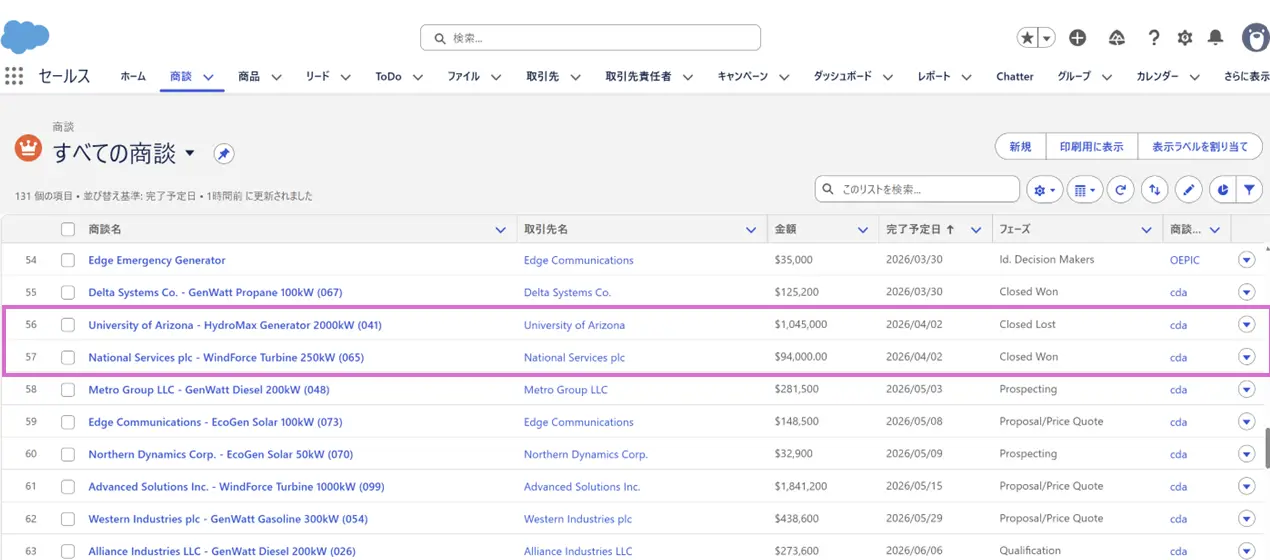Expand the すべての商談 list view dropdown
Image resolution: width=1270 pixels, height=560 pixels.
pyautogui.click(x=190, y=153)
